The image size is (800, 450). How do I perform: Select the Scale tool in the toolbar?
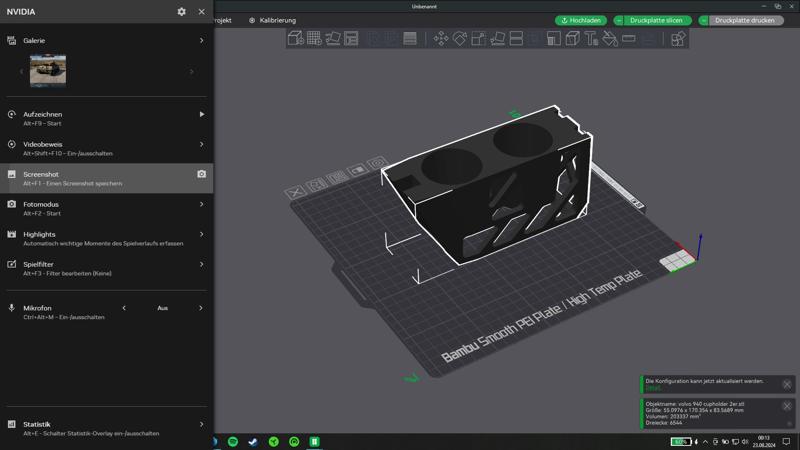pos(479,39)
